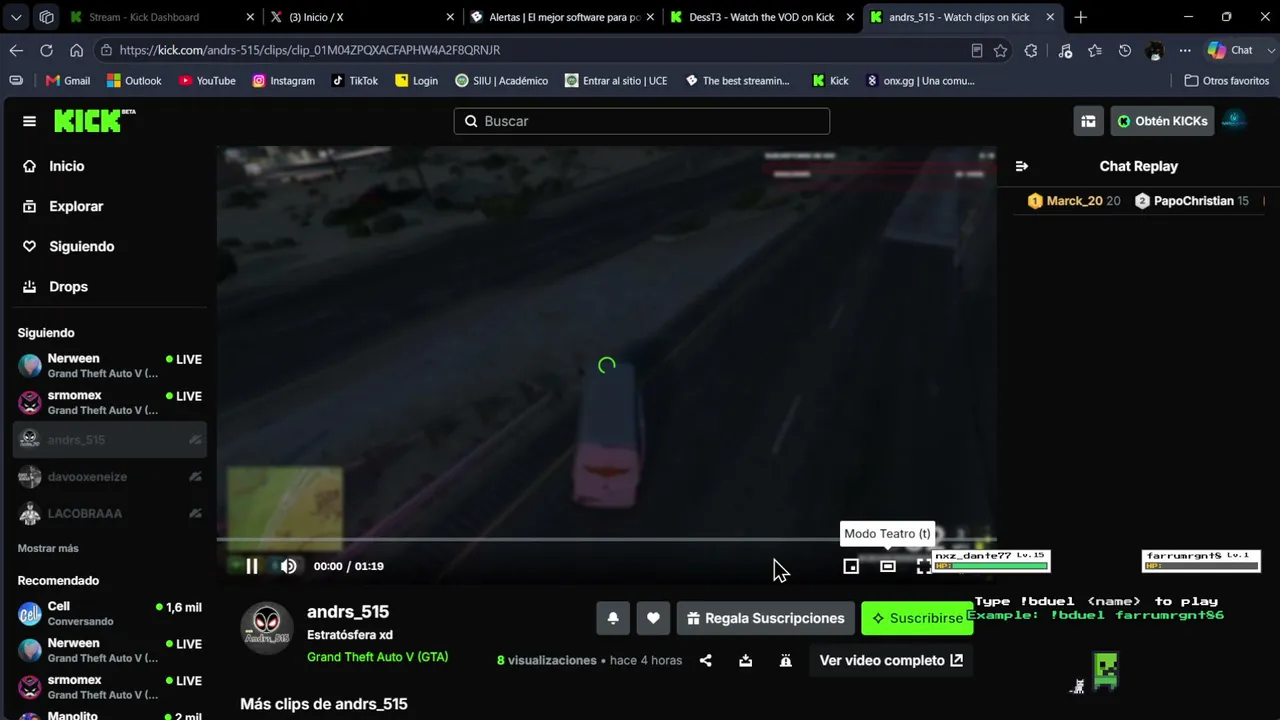Open the user profile avatar on Kick header
The width and height of the screenshot is (1280, 720).
coord(1234,121)
